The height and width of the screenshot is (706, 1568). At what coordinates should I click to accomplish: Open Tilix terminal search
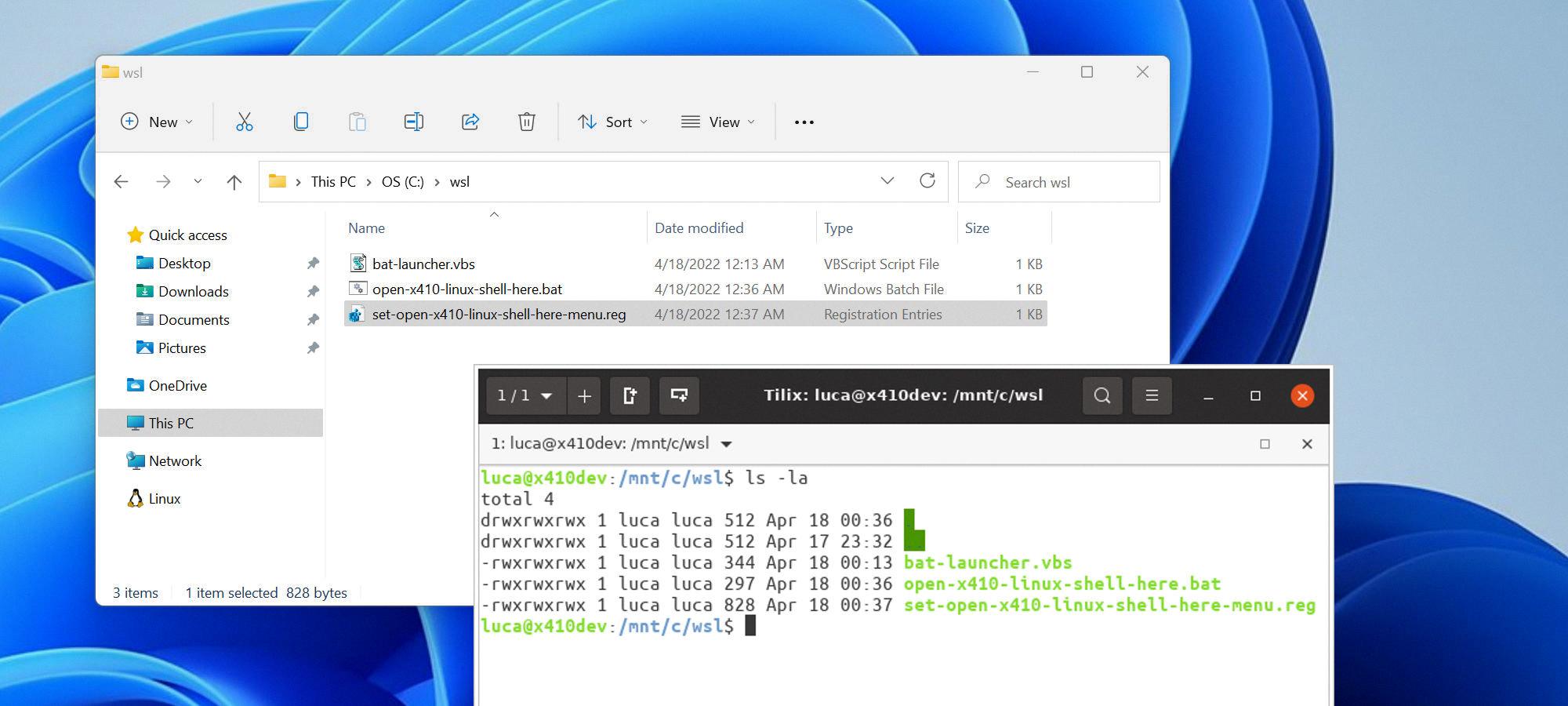(x=1102, y=395)
